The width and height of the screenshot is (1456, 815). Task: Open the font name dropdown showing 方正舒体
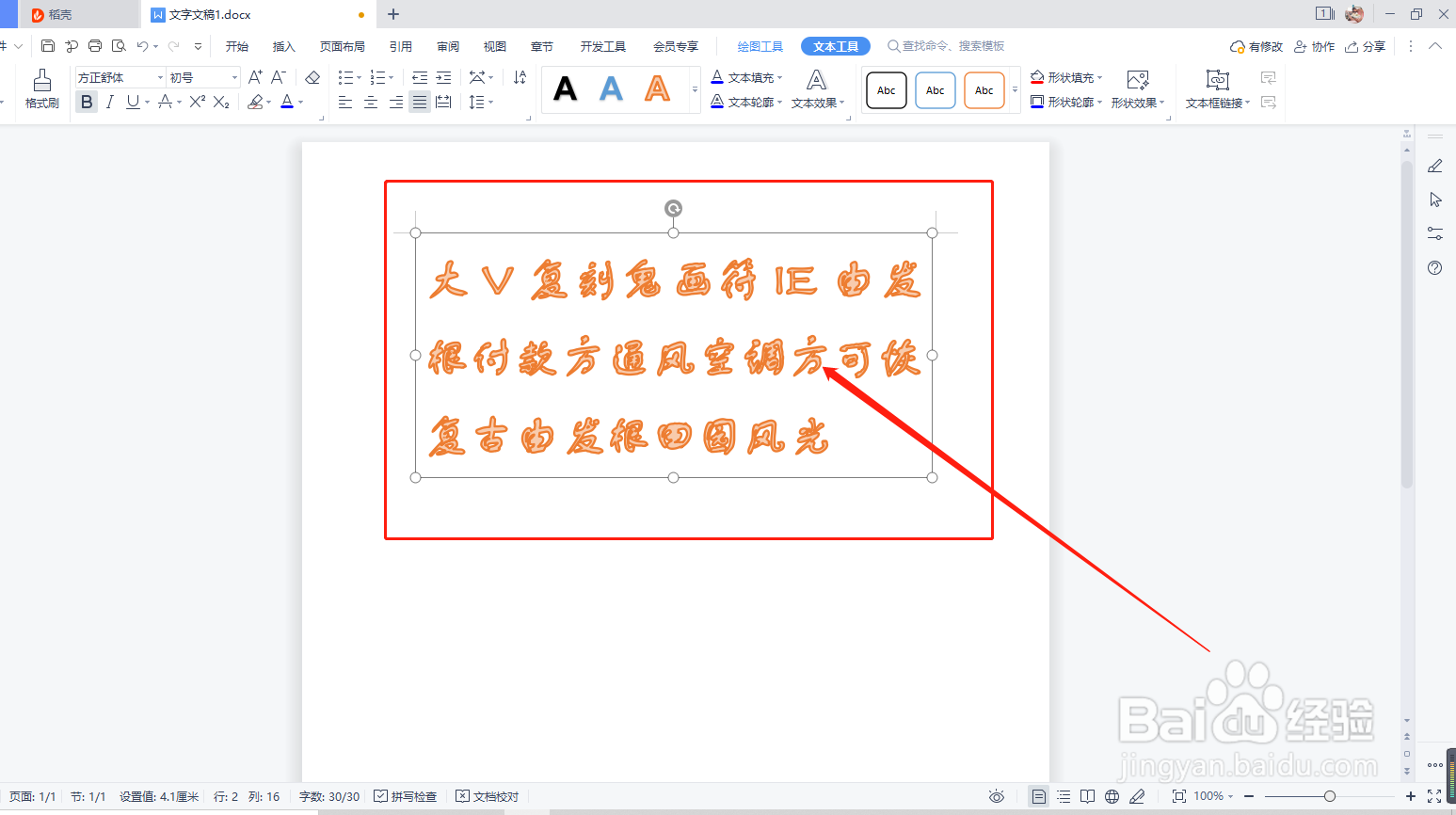click(161, 76)
